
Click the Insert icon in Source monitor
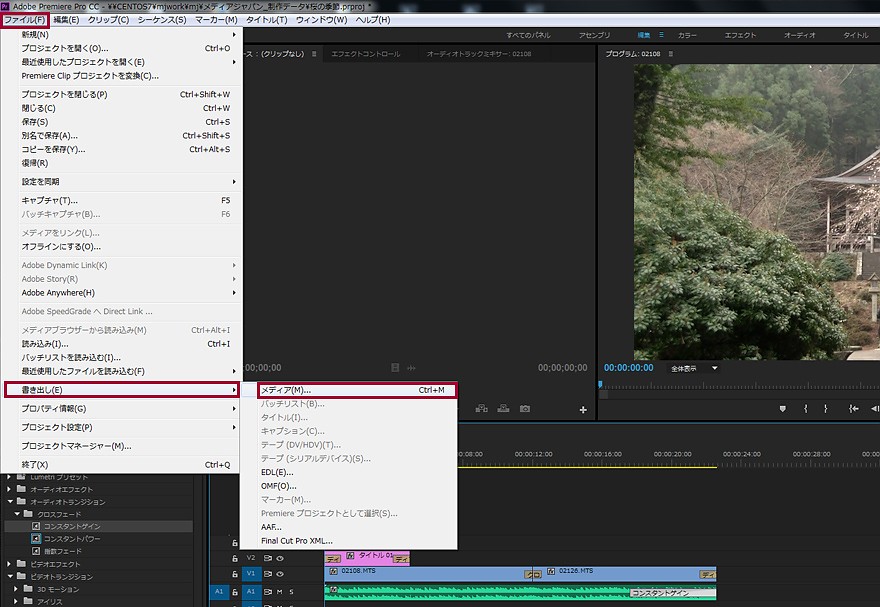click(482, 408)
